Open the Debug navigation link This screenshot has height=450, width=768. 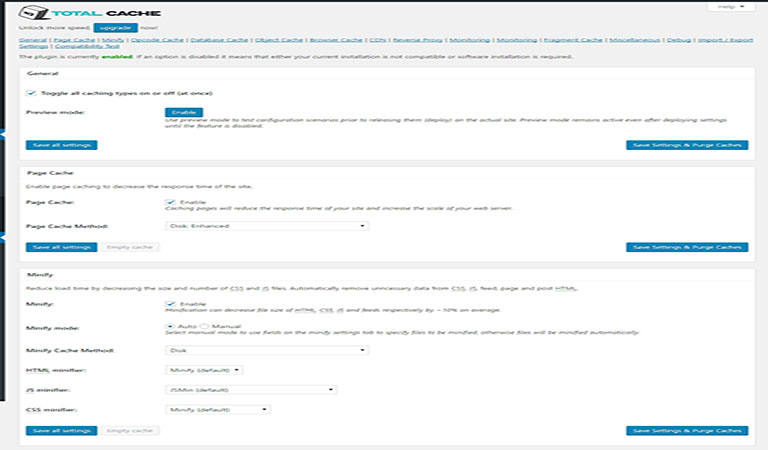click(679, 40)
